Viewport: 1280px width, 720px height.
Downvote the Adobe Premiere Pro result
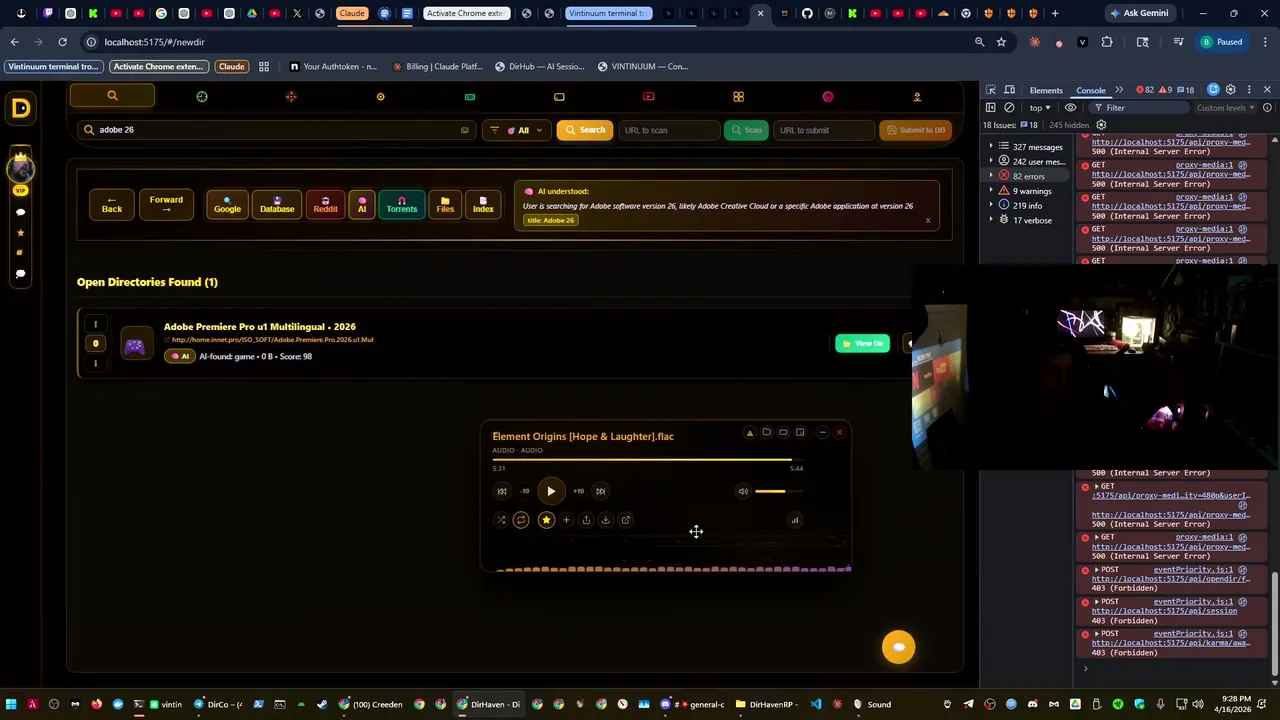point(96,363)
